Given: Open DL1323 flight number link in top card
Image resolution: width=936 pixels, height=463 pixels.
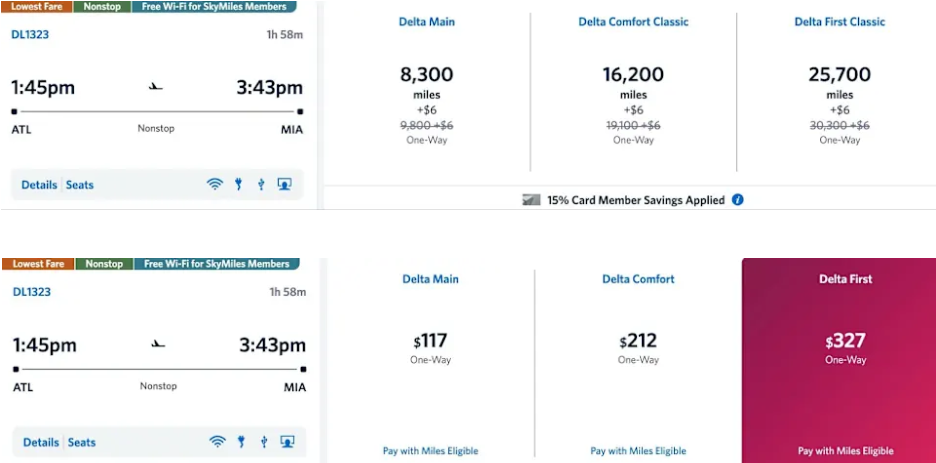Looking at the screenshot, I should 30,35.
